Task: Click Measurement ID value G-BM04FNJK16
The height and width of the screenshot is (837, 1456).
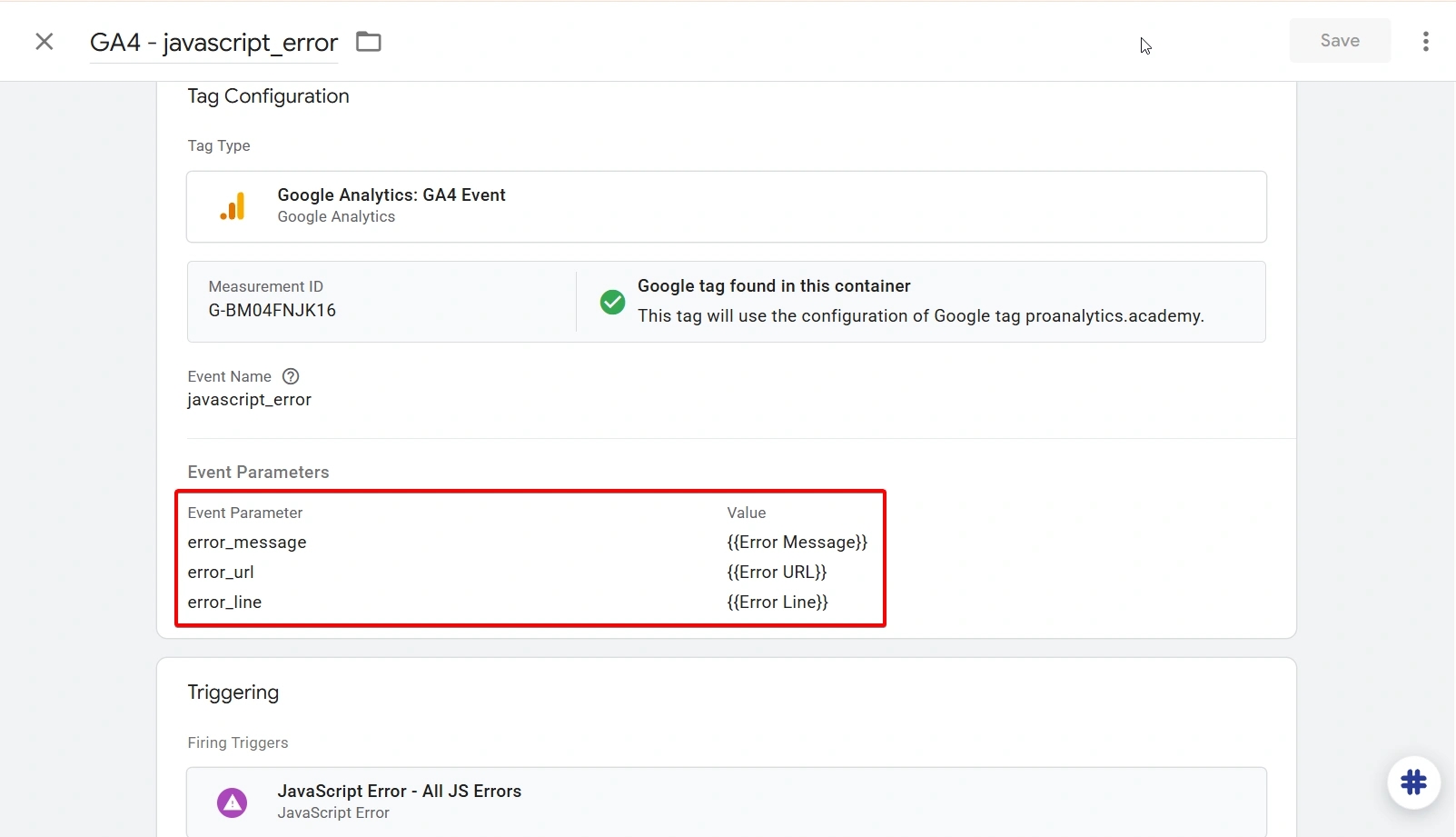Action: (x=272, y=311)
